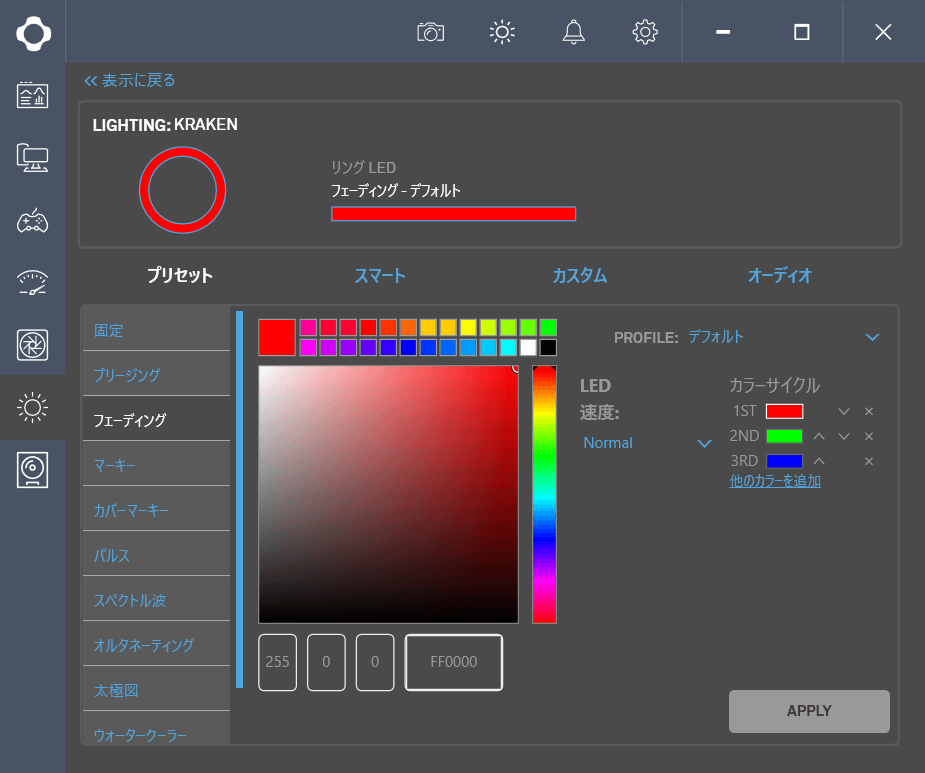Screen dimensions: 925x773
Task: Select the スペクトル波 preset
Action: coord(156,600)
